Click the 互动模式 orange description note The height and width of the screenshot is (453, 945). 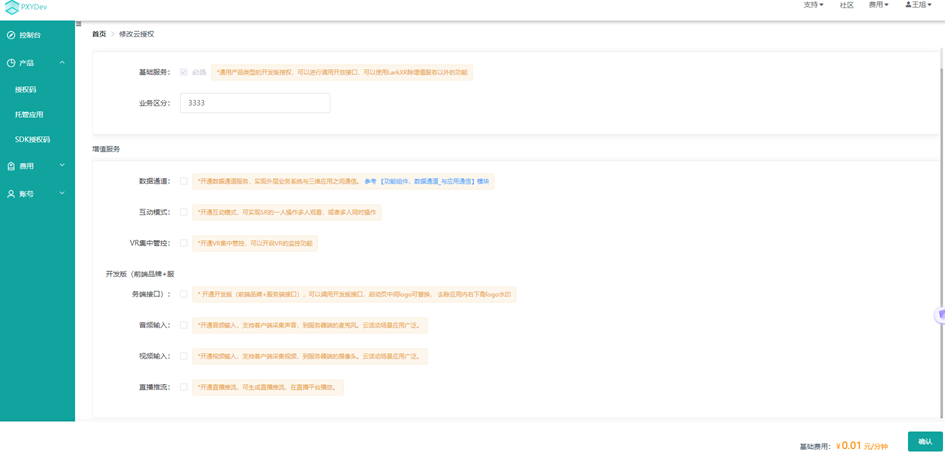286,212
